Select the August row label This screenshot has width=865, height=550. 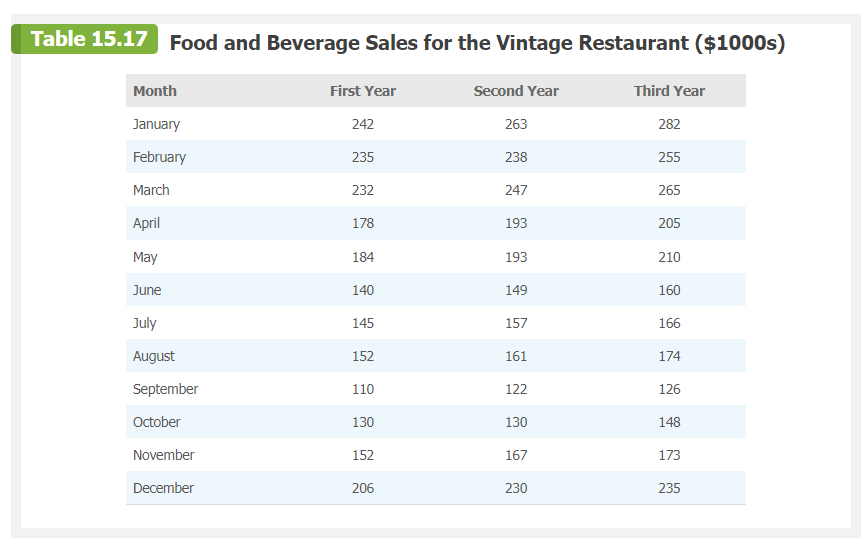click(x=153, y=356)
